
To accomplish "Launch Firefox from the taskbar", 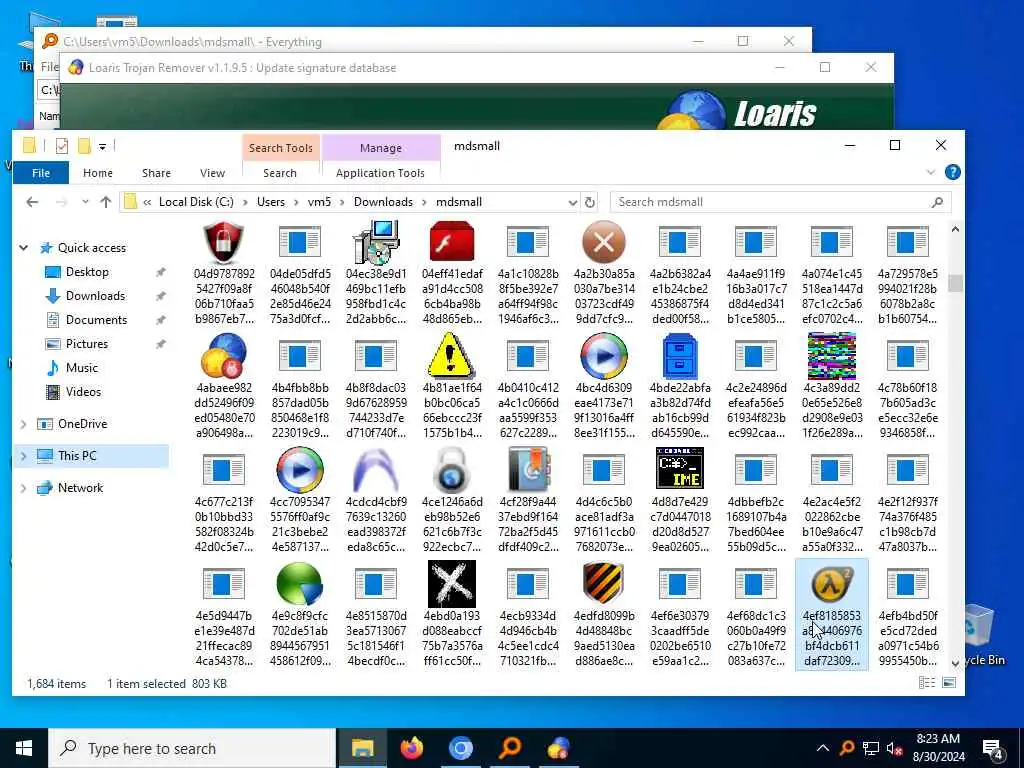I will click(411, 748).
